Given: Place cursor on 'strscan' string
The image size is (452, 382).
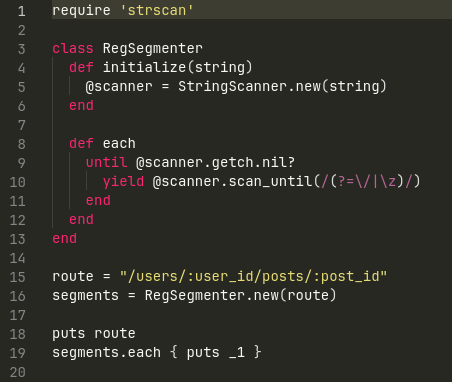Looking at the screenshot, I should tap(156, 10).
